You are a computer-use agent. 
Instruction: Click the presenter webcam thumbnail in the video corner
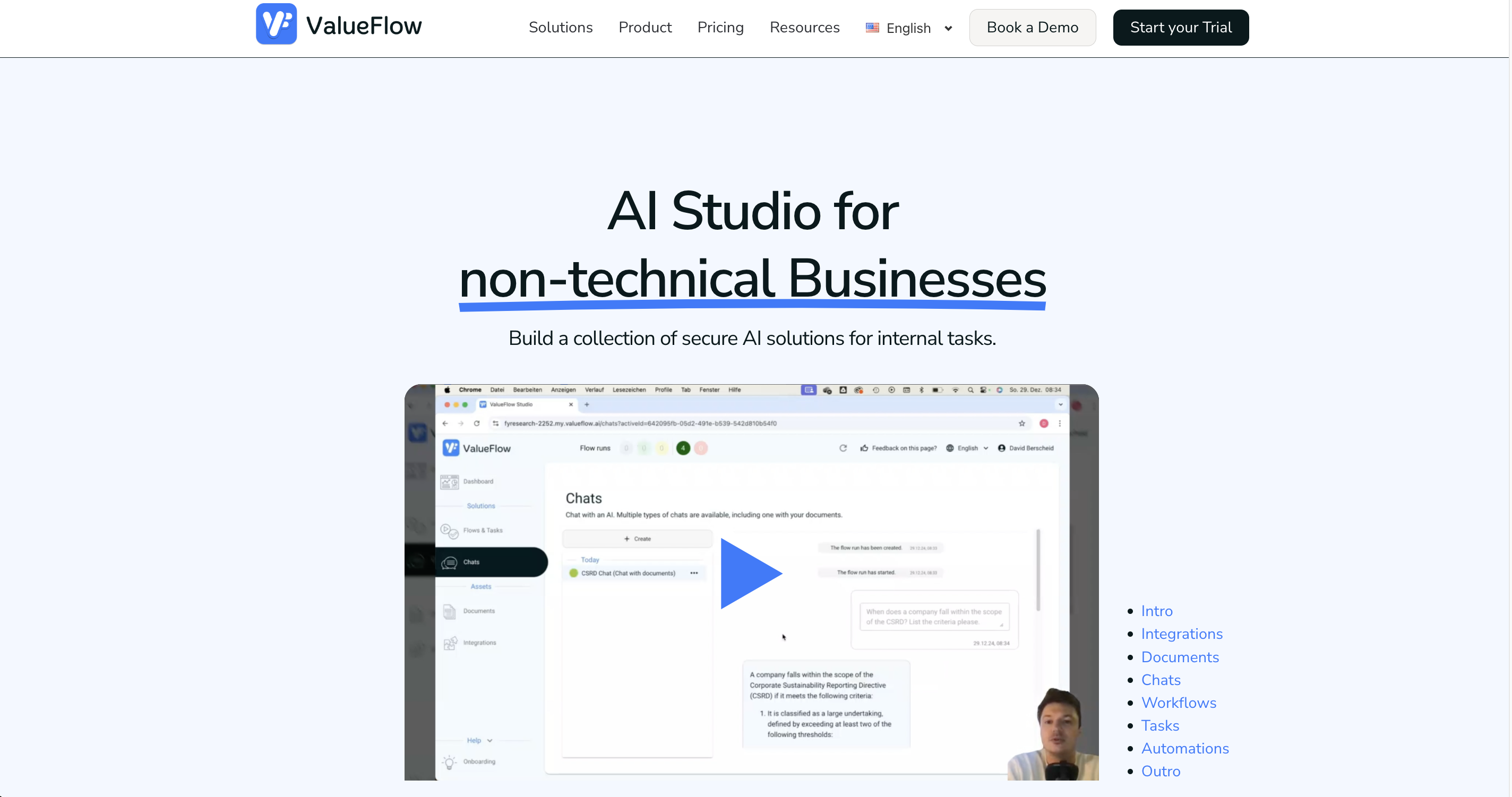point(1053,734)
